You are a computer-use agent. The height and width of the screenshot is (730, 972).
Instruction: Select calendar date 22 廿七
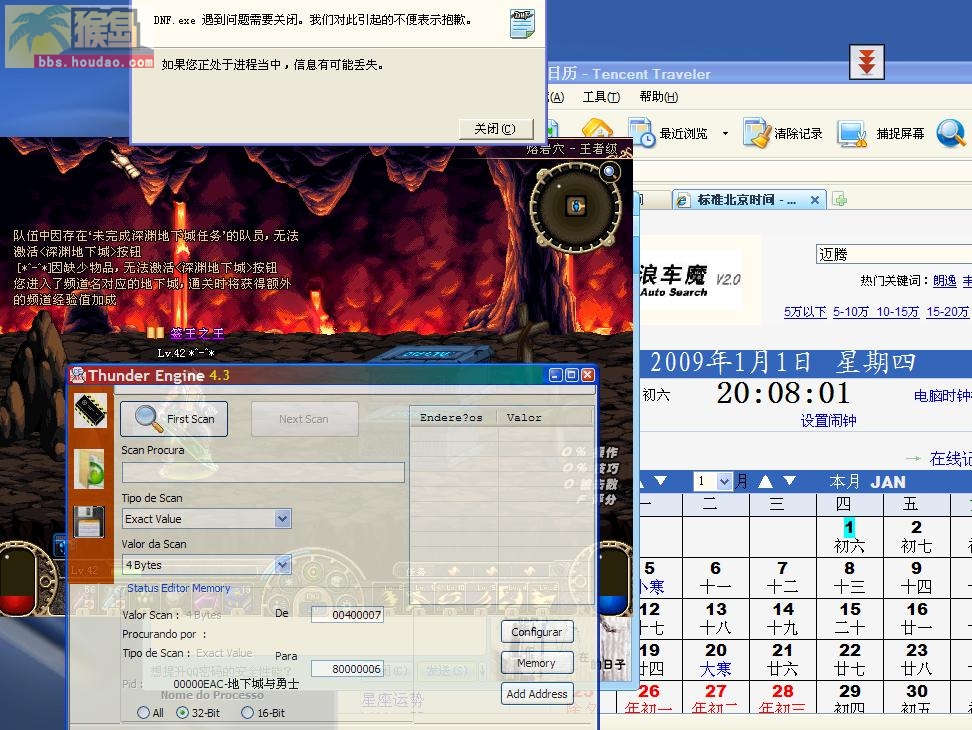click(849, 659)
